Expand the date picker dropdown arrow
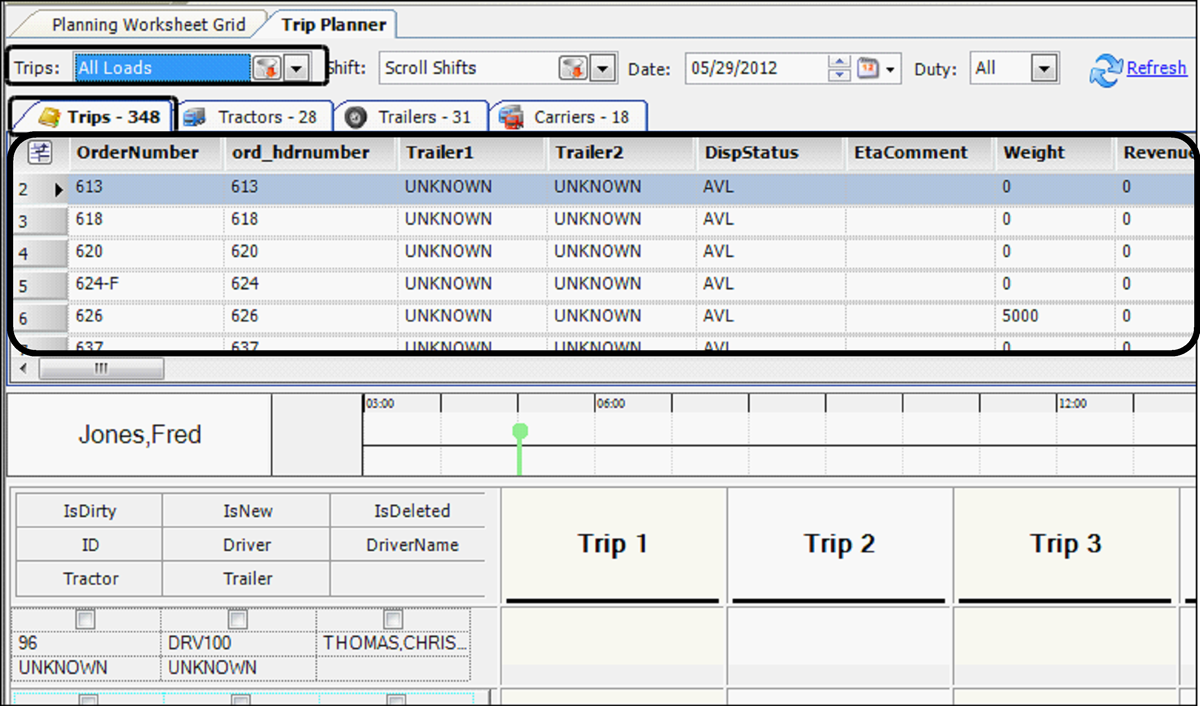This screenshot has width=1200, height=706. [890, 69]
